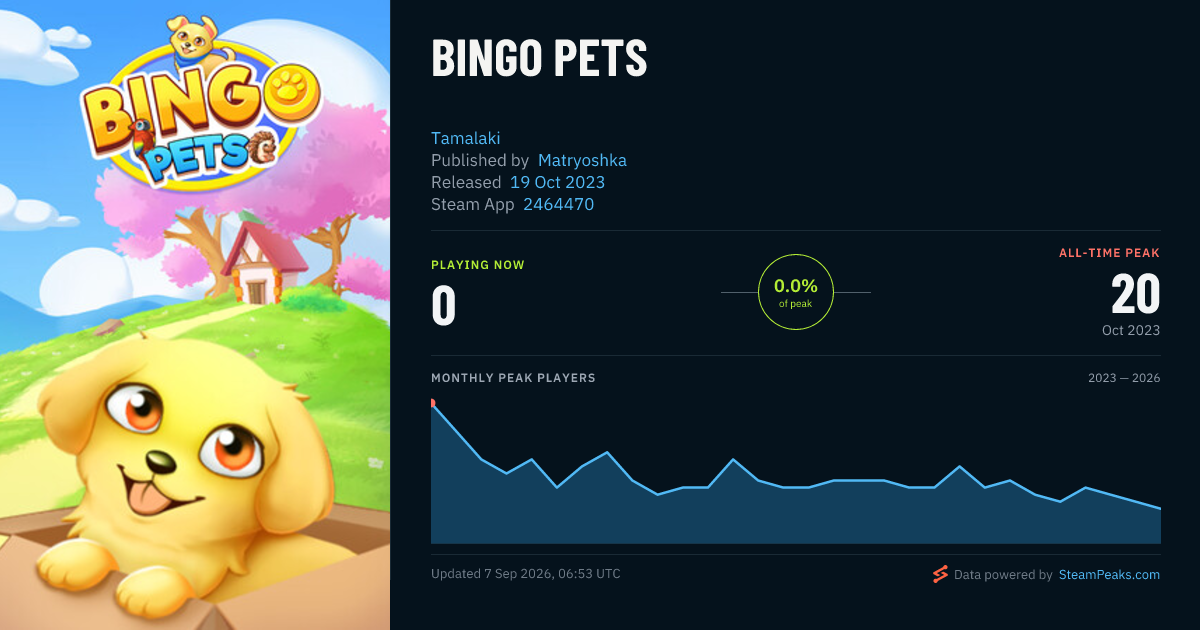The width and height of the screenshot is (1200, 630).
Task: Click the 19 Oct 2023 release date
Action: [557, 182]
